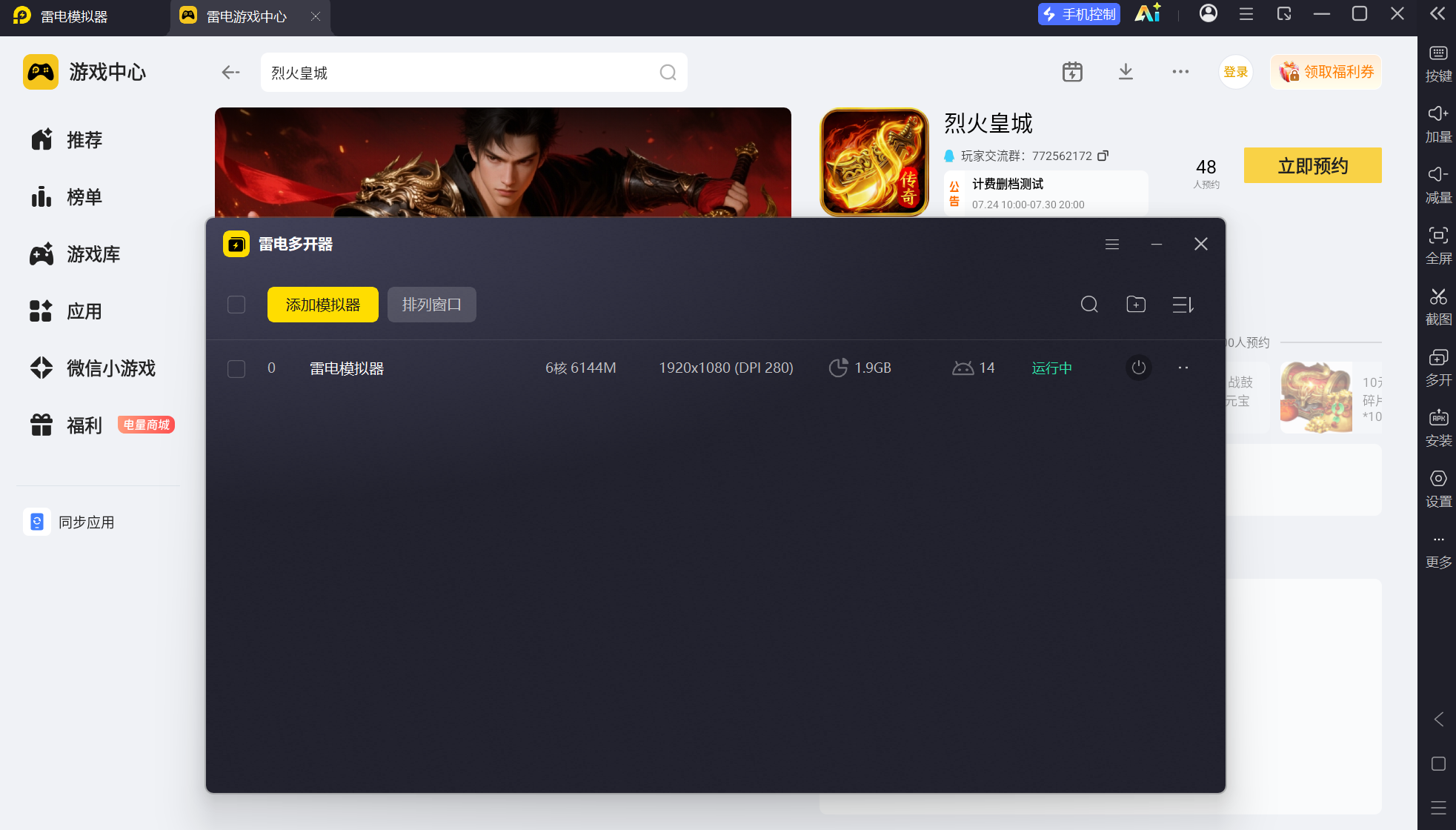Viewport: 1456px width, 830px height.
Task: Open the calendar reservation icon
Action: 1072,72
